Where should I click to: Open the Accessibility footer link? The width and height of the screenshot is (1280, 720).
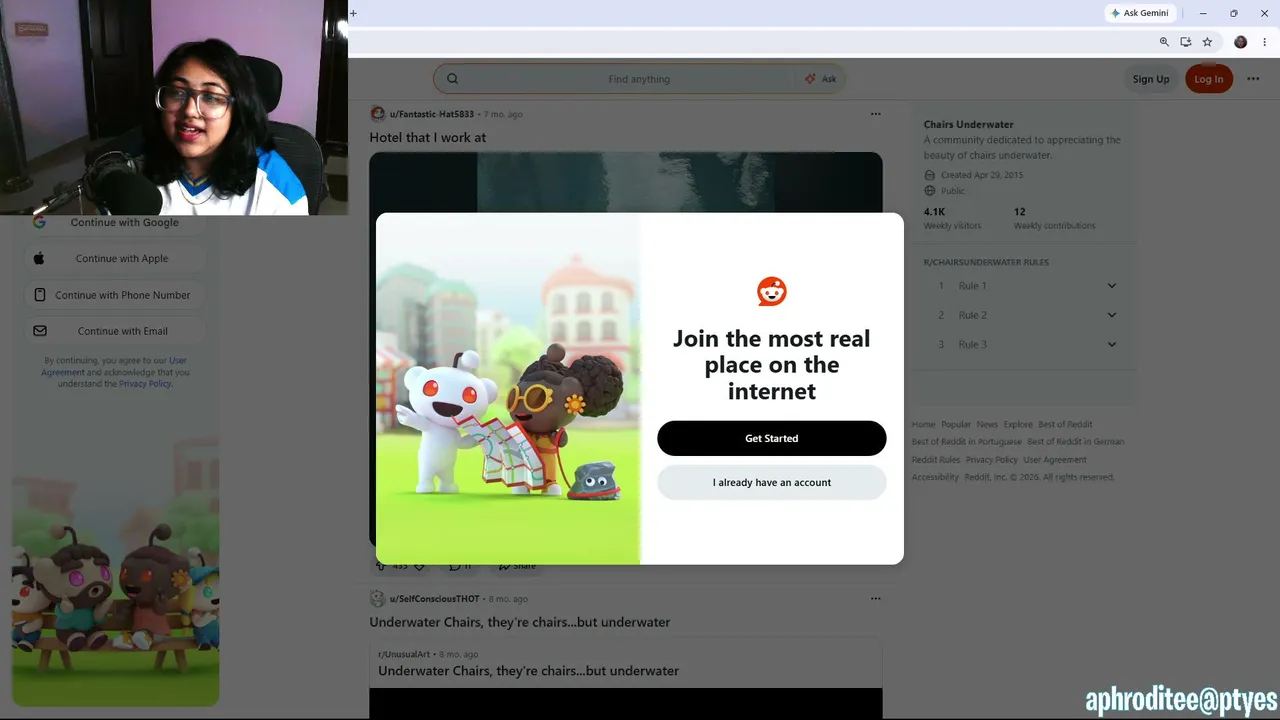935,478
